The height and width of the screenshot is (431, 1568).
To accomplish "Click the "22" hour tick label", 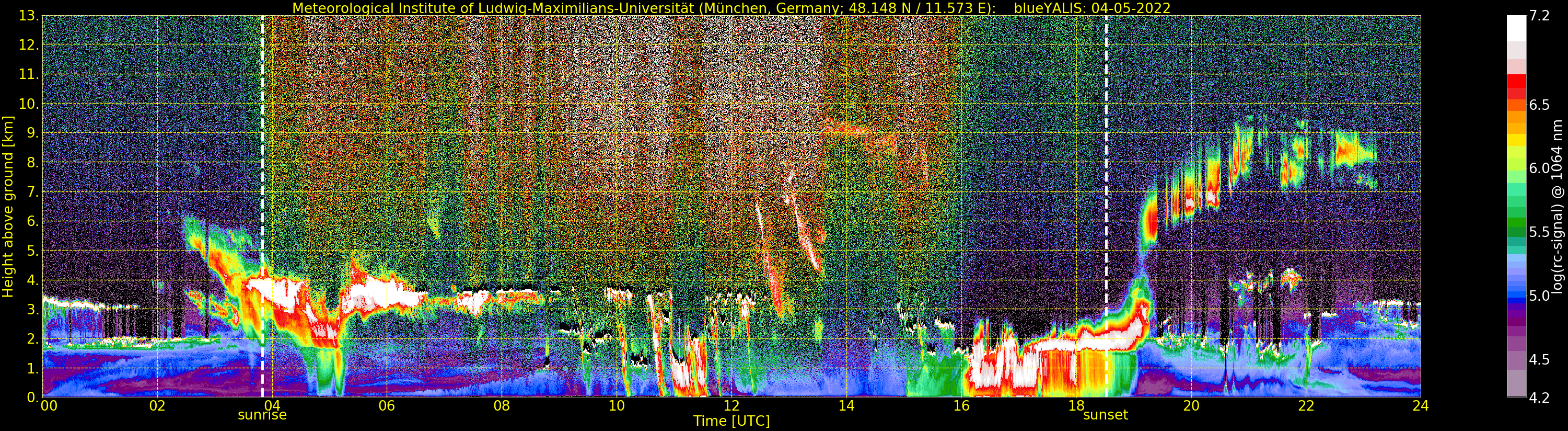I will 1306,405.
